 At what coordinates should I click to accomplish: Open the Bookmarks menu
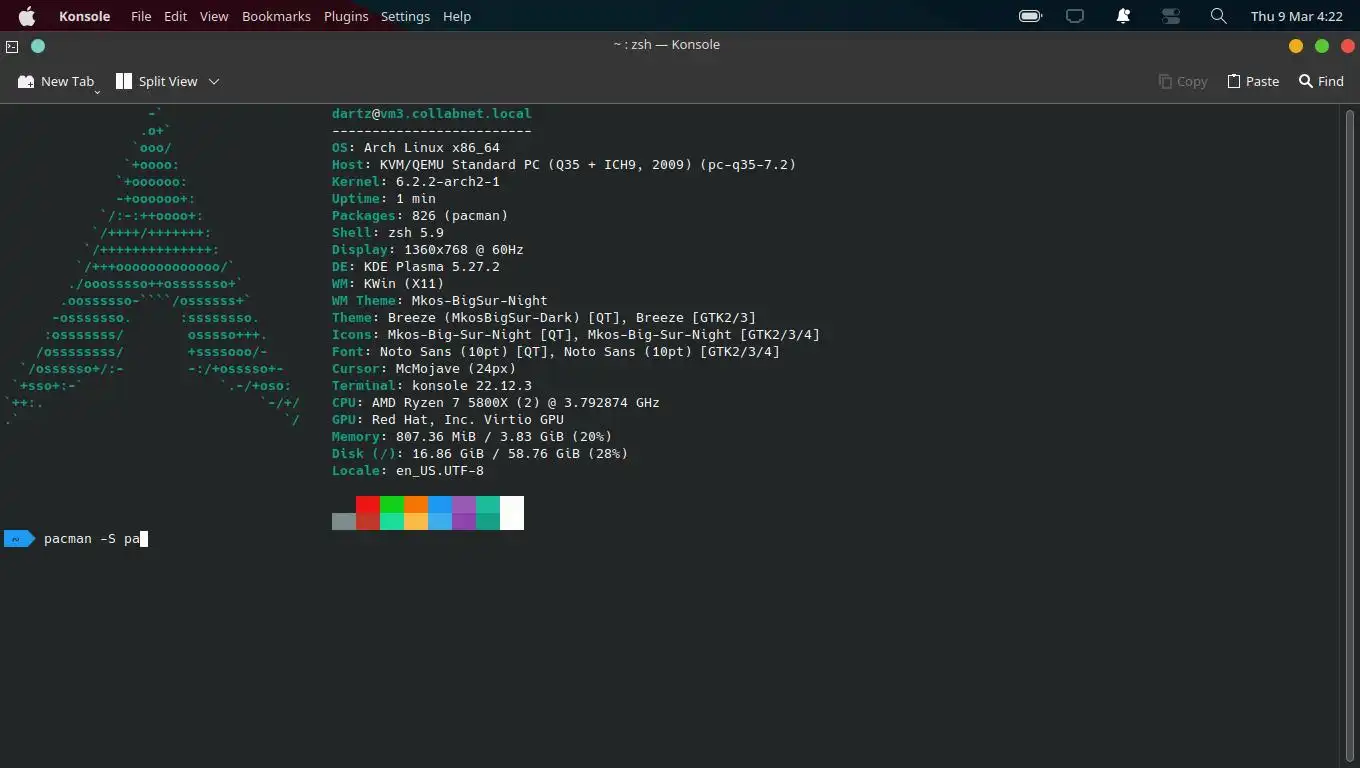276,16
